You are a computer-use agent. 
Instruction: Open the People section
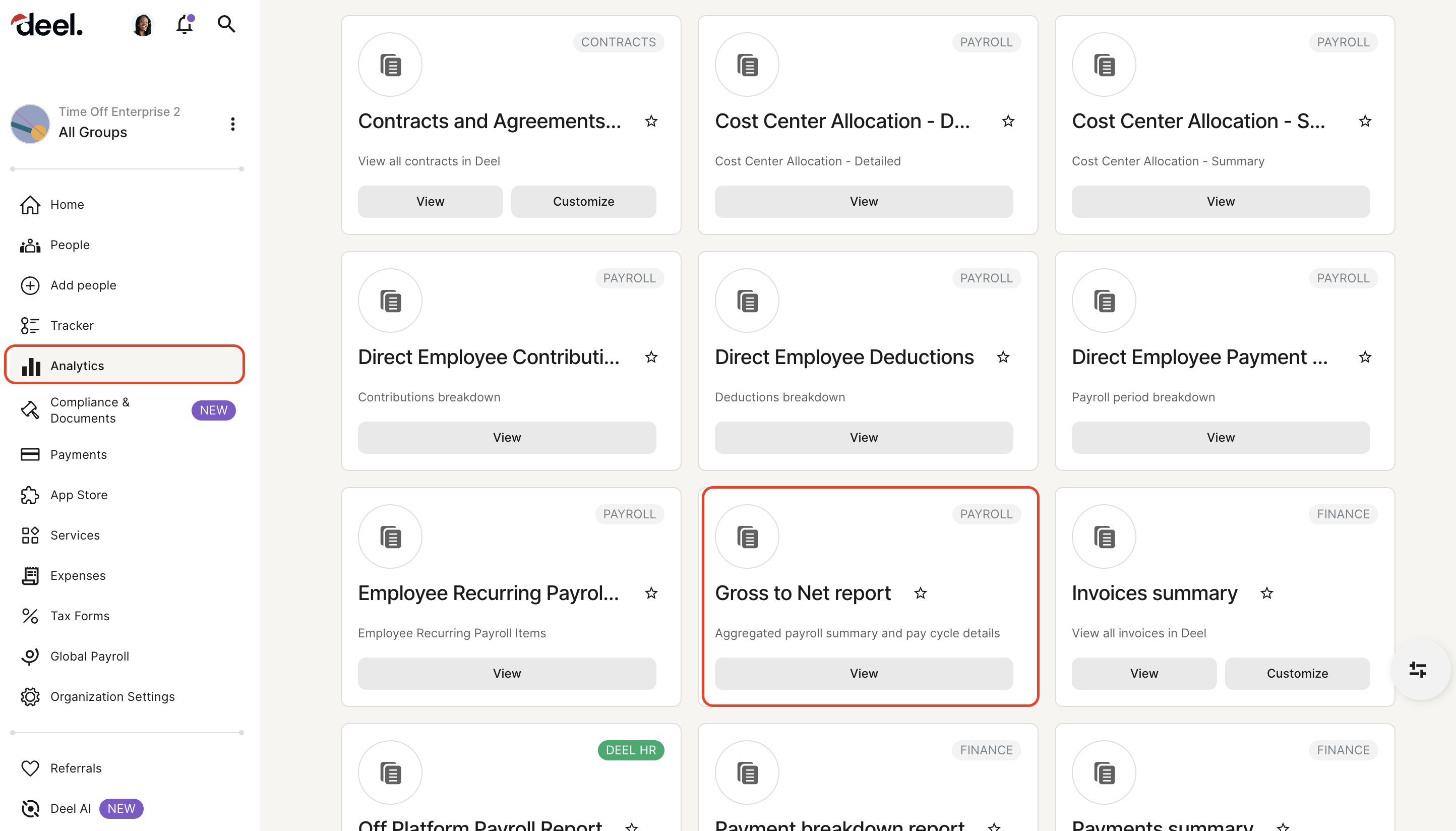click(69, 244)
